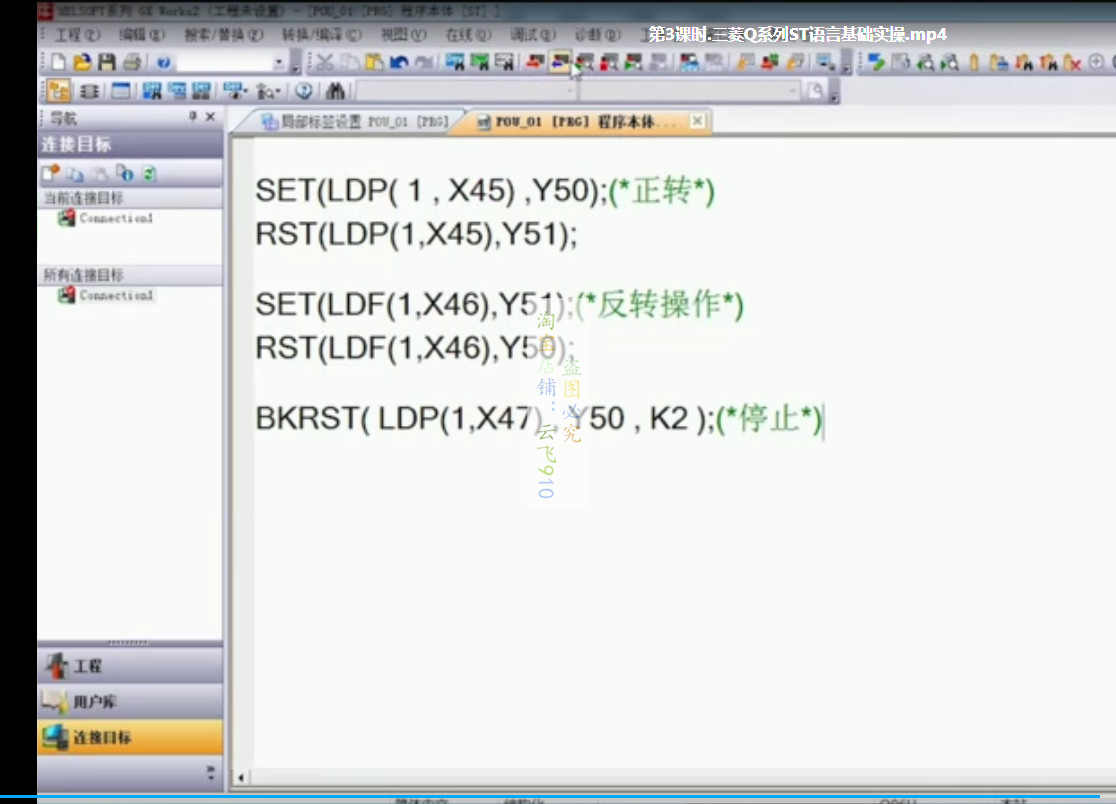Image resolution: width=1116 pixels, height=804 pixels.
Task: Click the new connection icon in navigation panel
Action: click(x=51, y=174)
